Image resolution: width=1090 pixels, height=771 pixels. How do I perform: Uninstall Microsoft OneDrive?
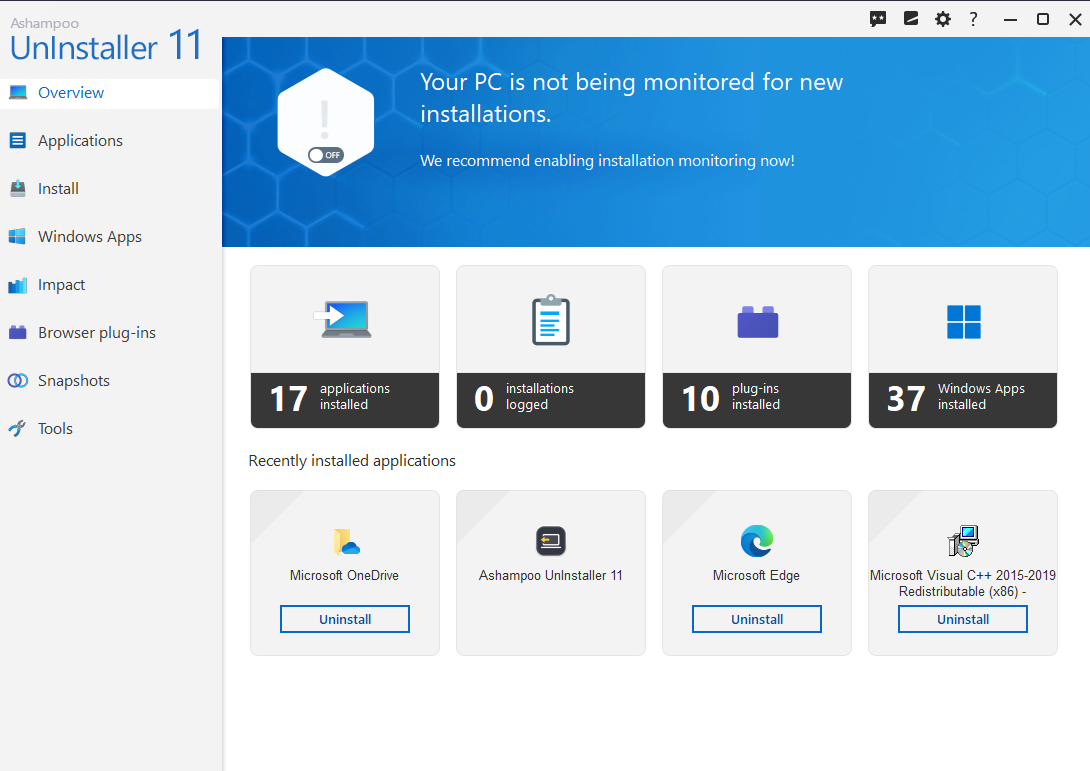pos(344,618)
